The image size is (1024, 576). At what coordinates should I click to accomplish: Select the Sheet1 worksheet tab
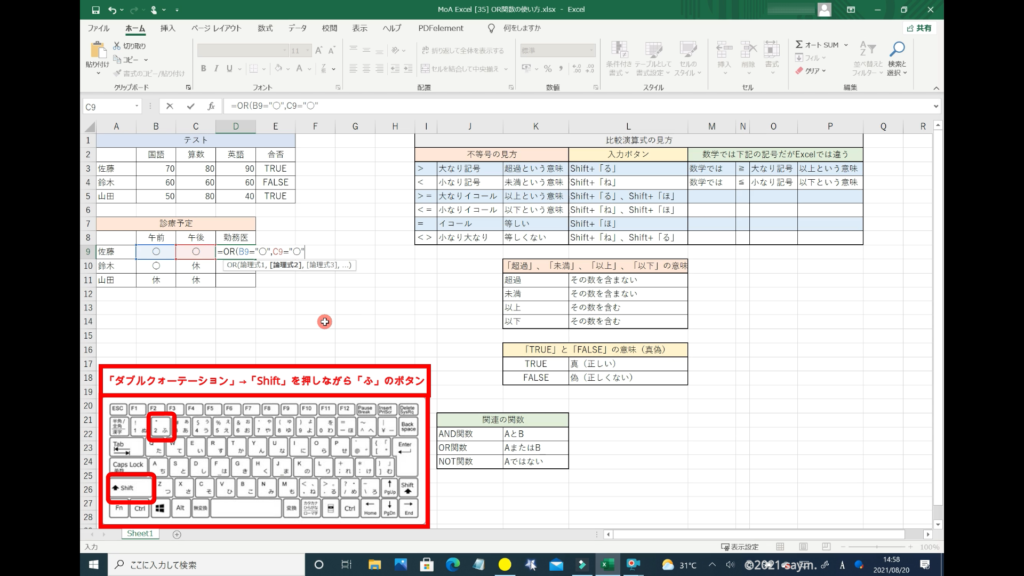coord(139,534)
